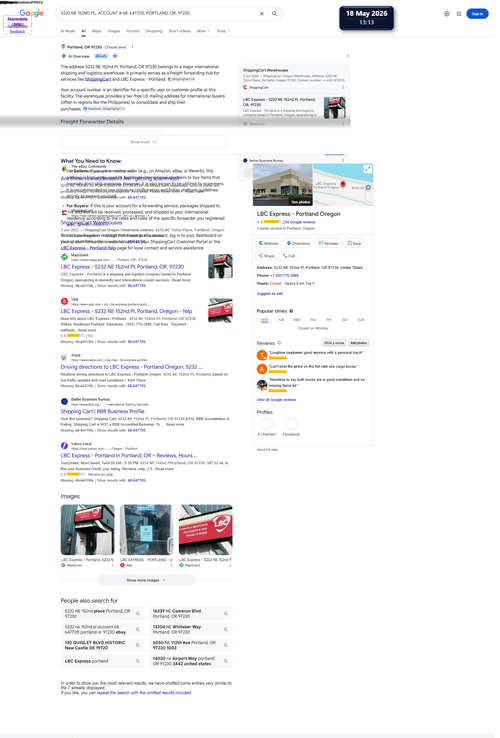Click the Yelp result thumbnail image
Screen dimensions: 500x738
[220, 311]
